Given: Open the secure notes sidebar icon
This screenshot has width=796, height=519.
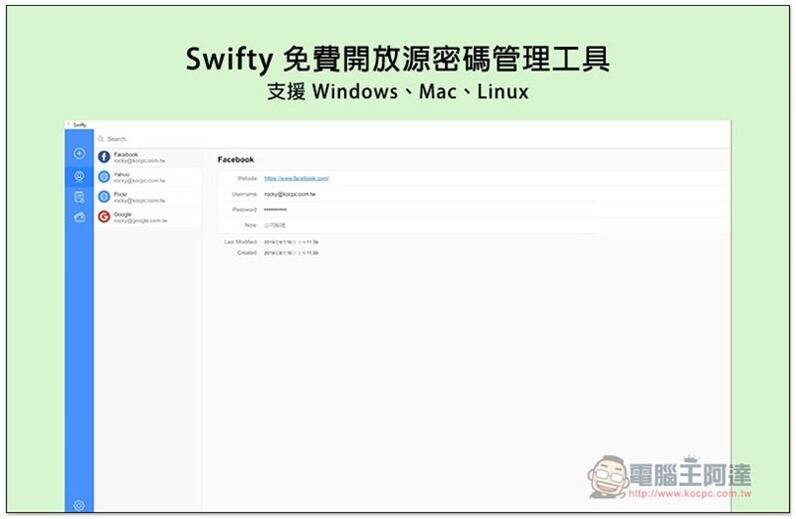Looking at the screenshot, I should coord(79,197).
